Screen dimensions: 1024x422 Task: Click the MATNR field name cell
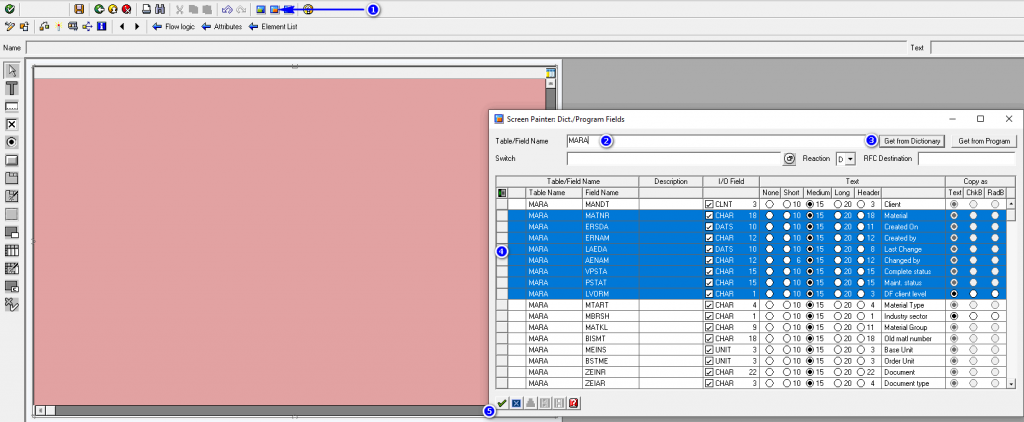point(611,216)
